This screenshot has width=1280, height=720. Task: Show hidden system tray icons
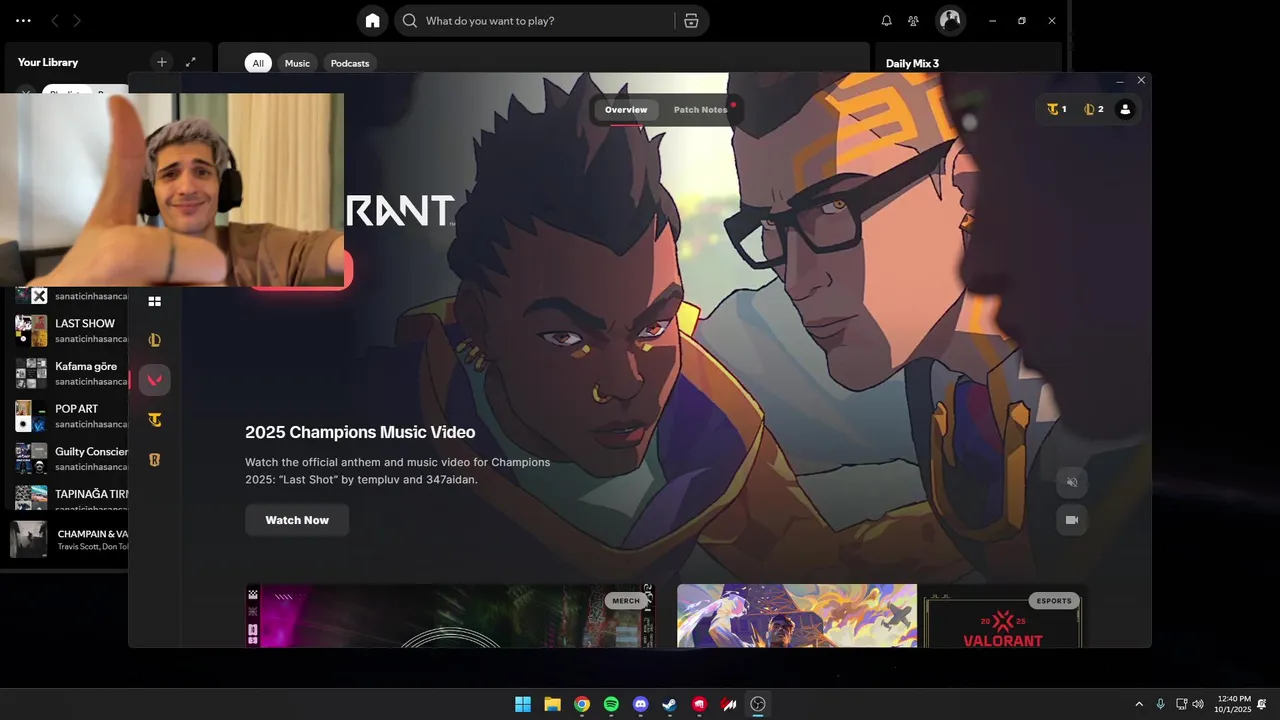[x=1138, y=704]
